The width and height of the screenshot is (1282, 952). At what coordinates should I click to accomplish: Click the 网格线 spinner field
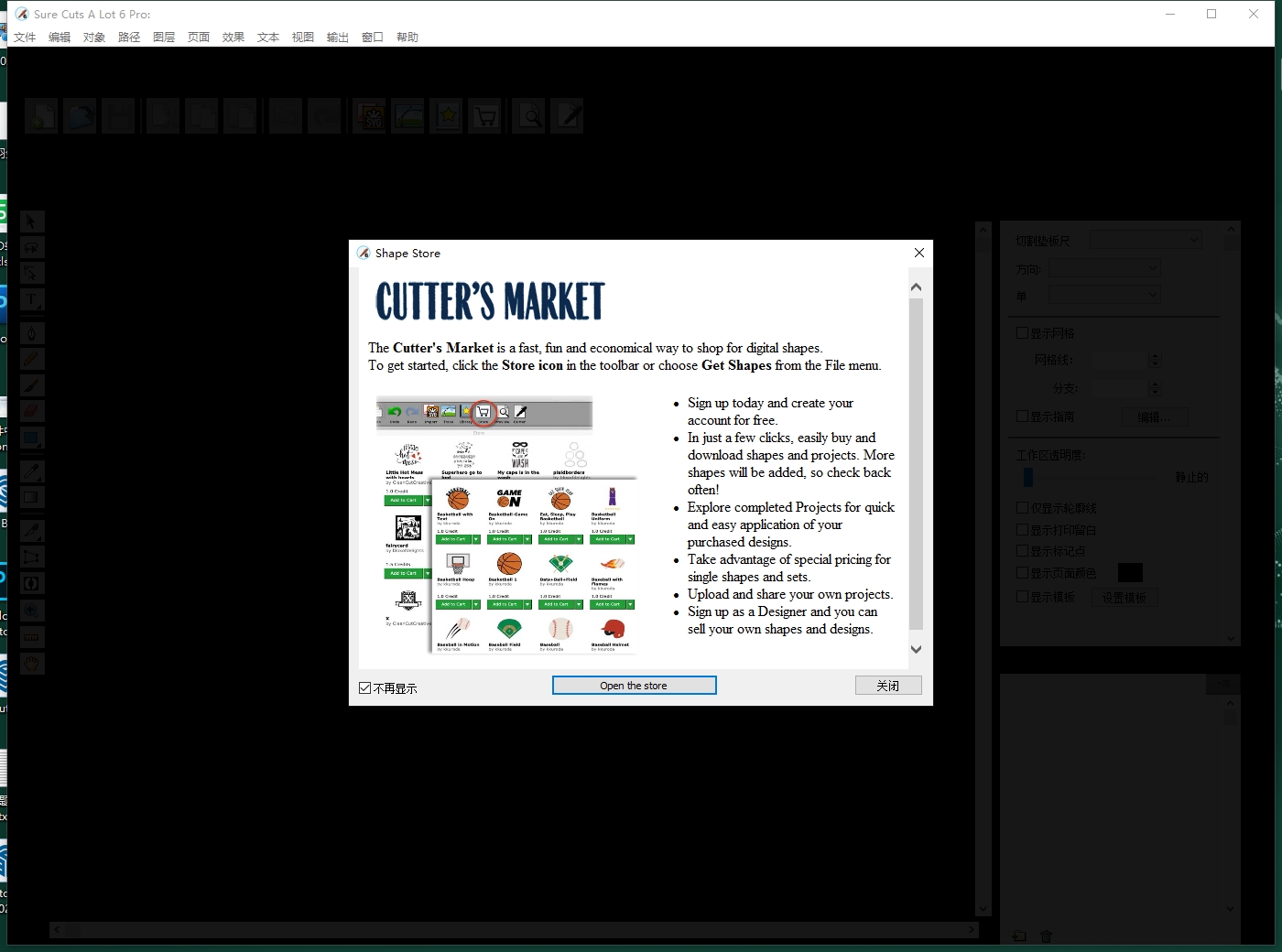click(1125, 360)
